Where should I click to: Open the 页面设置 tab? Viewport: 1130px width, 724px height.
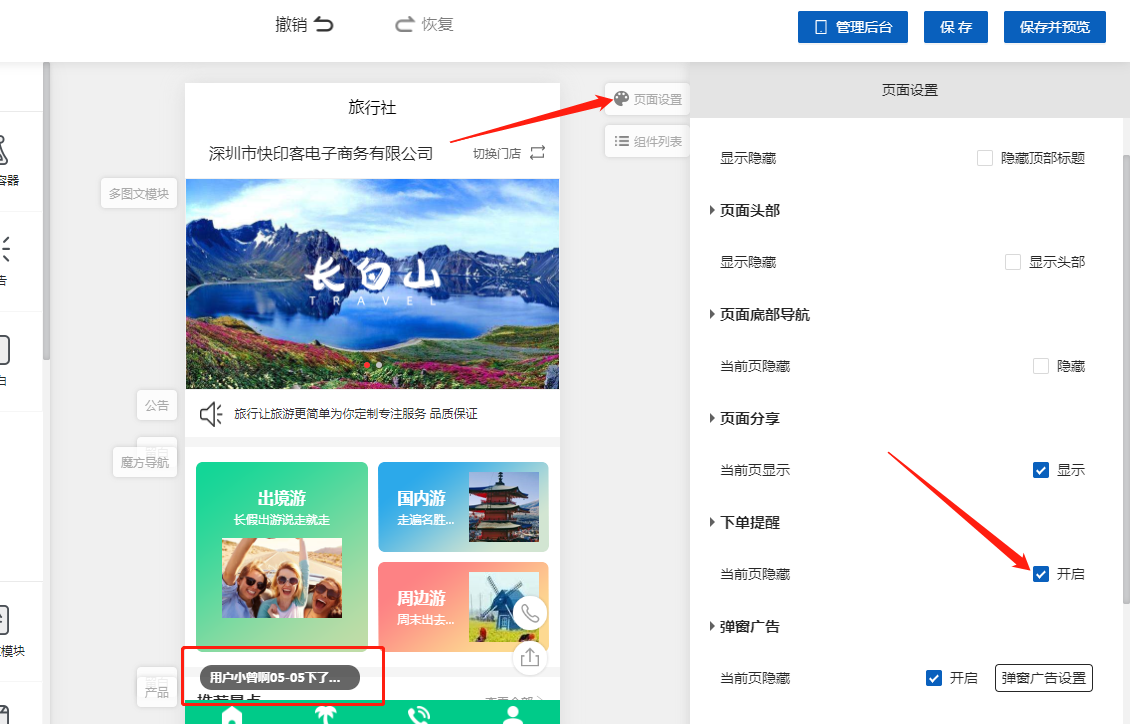click(647, 99)
